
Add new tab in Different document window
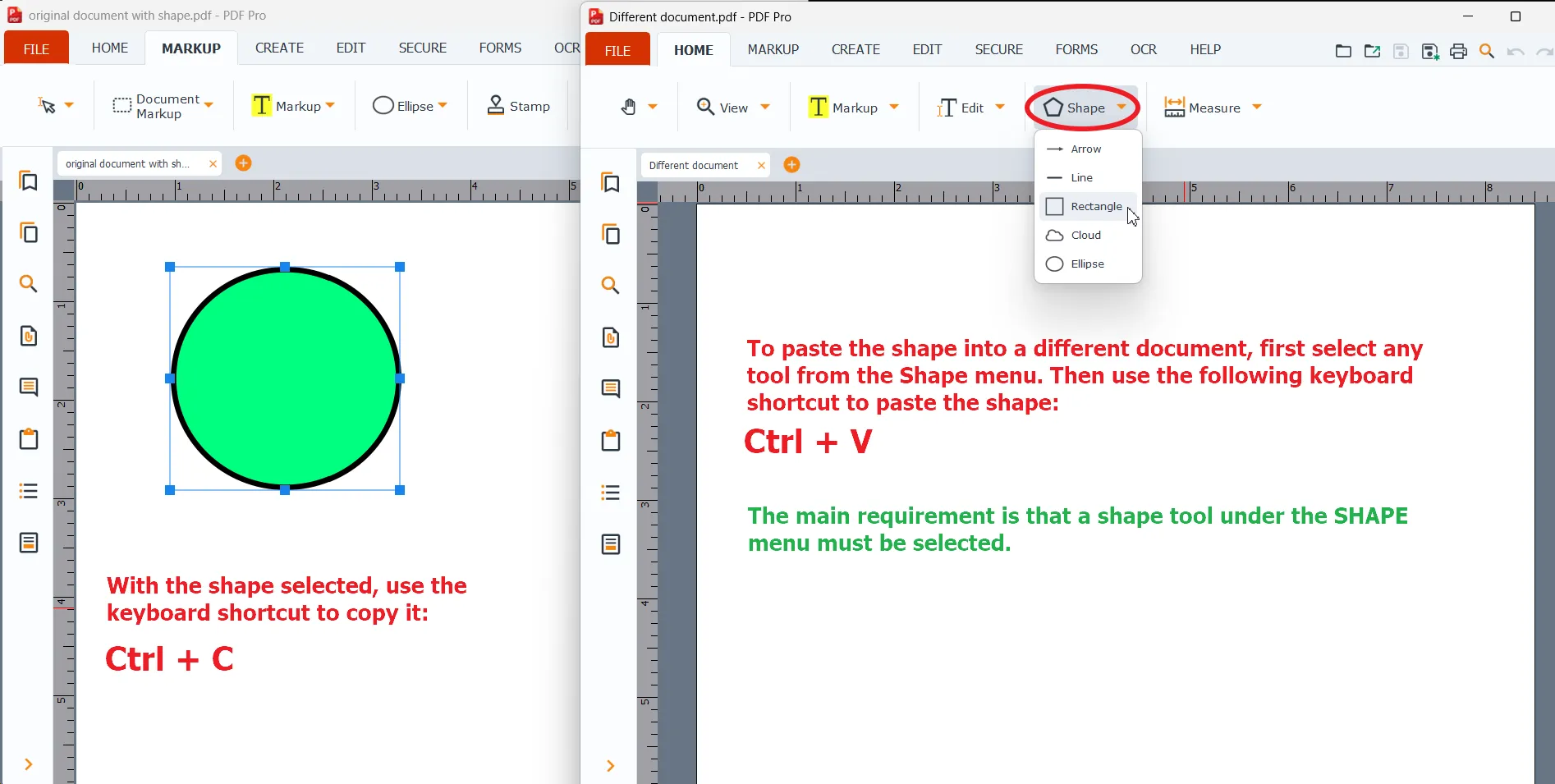tap(791, 165)
